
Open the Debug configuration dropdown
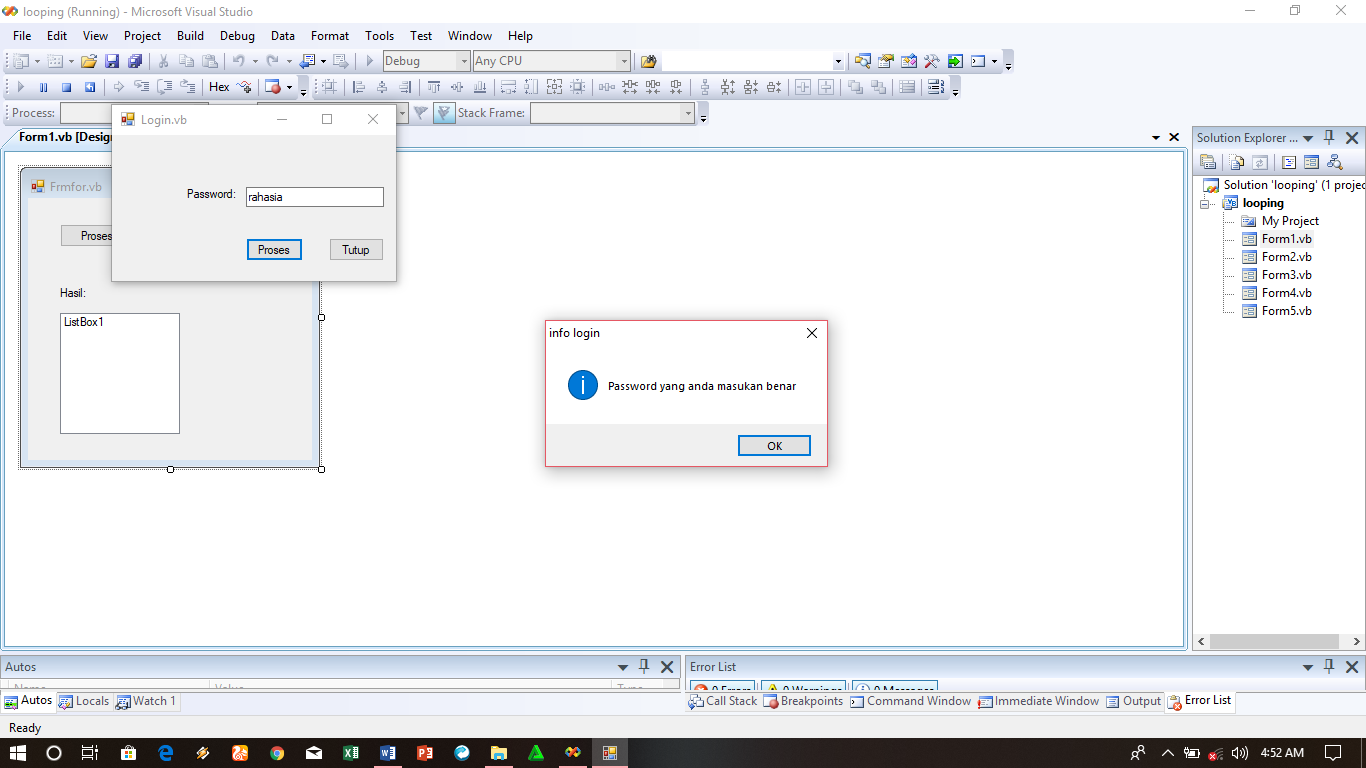[465, 60]
